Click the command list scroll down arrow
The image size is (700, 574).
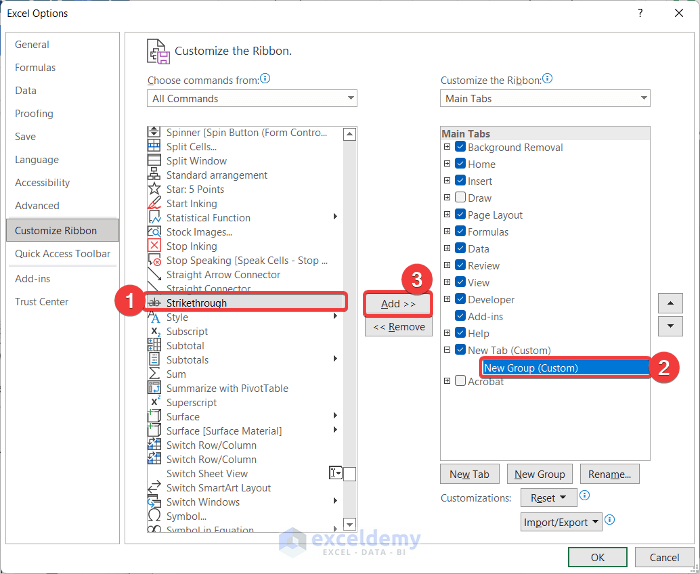350,524
